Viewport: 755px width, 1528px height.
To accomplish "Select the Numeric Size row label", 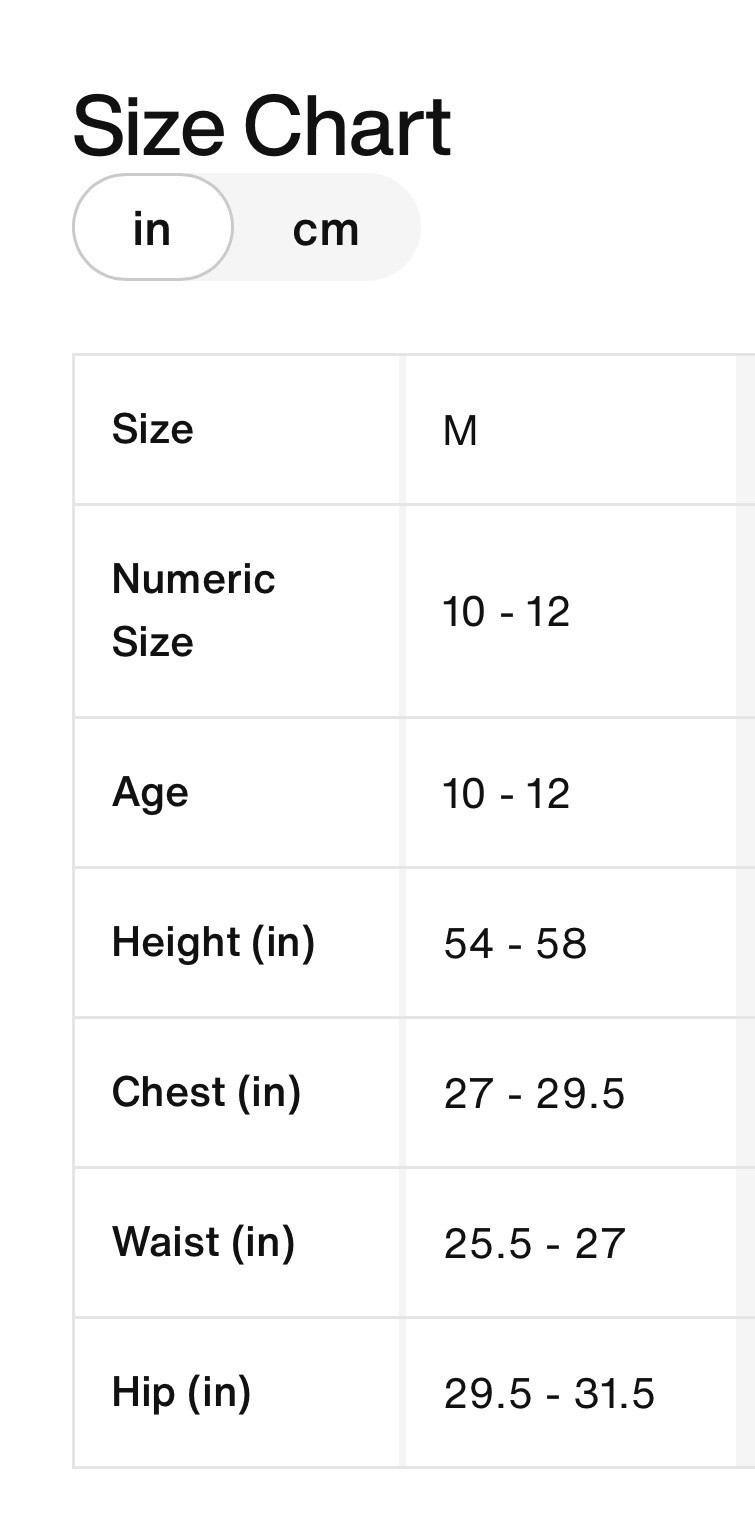I will [194, 610].
